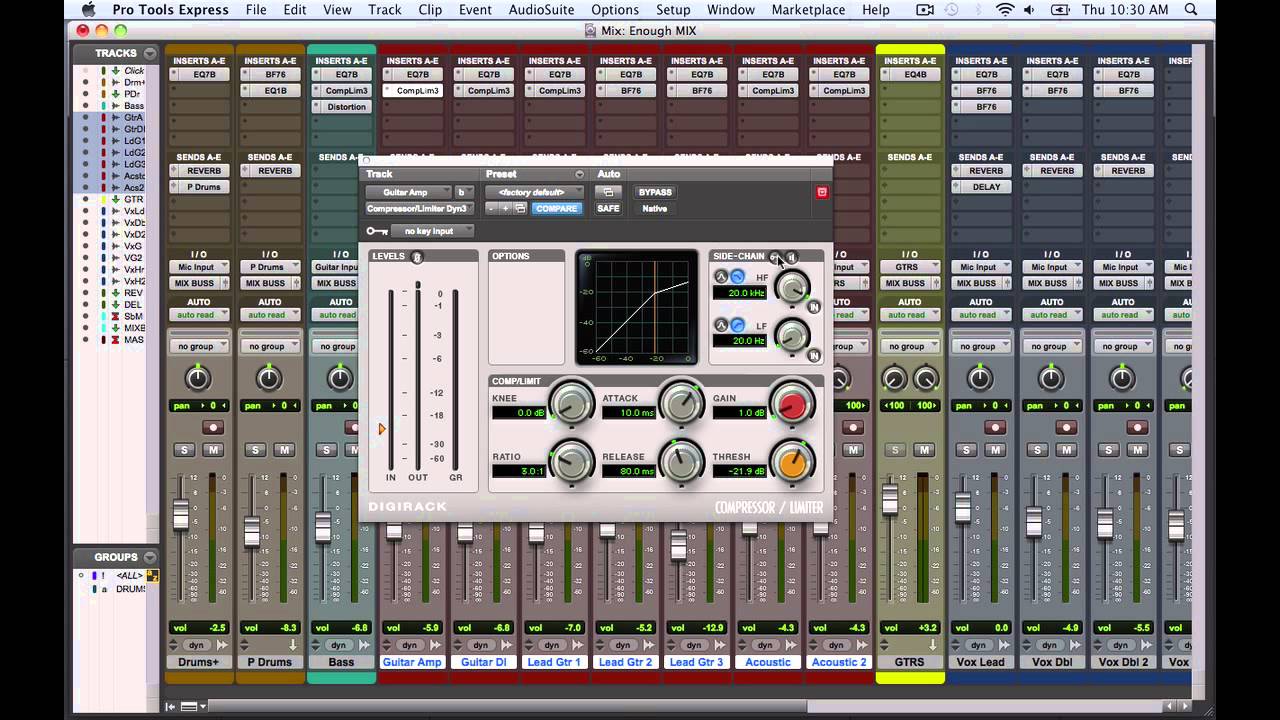
Task: Open the Groups list dropdown menu
Action: tap(150, 557)
